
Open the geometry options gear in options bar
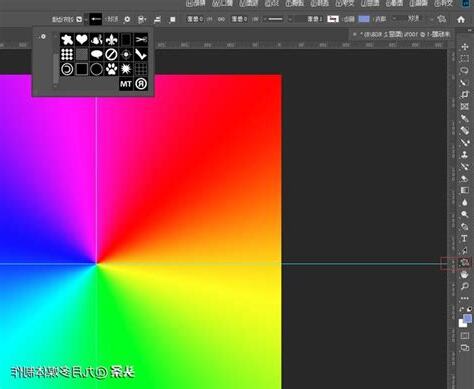127,20
